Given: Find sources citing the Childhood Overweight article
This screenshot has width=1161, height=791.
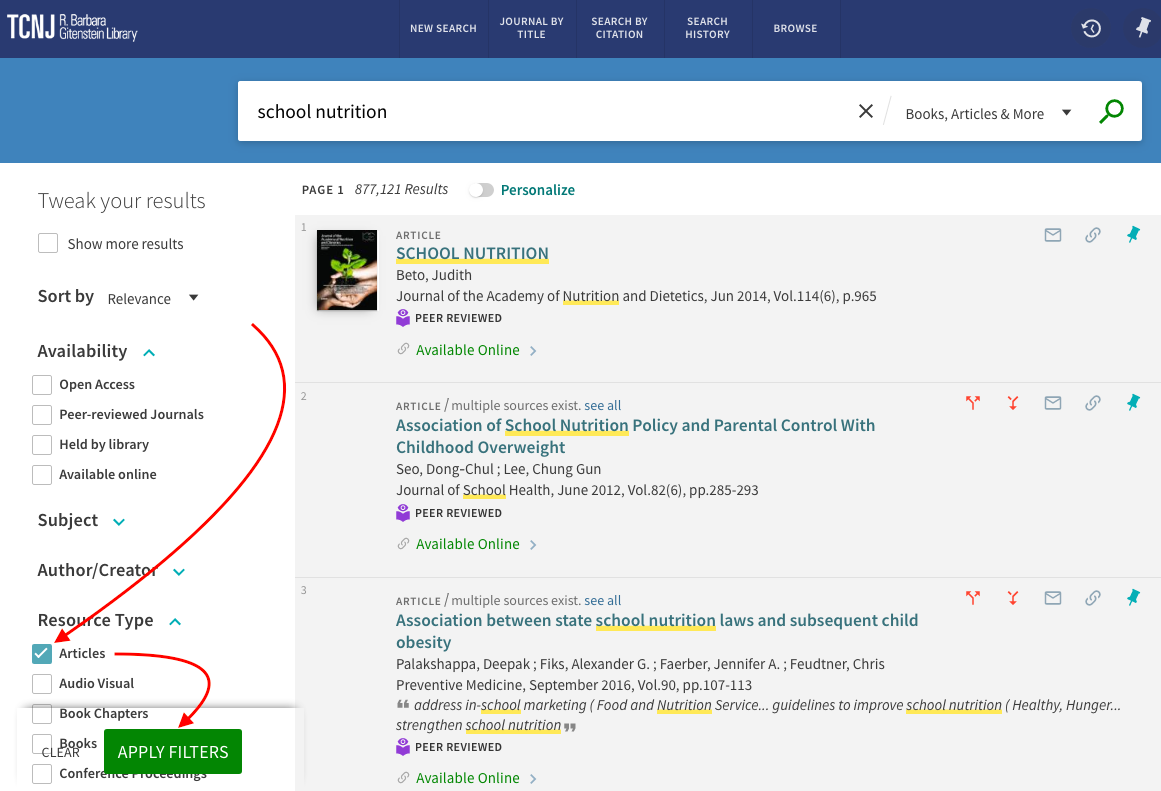Looking at the screenshot, I should click(973, 402).
